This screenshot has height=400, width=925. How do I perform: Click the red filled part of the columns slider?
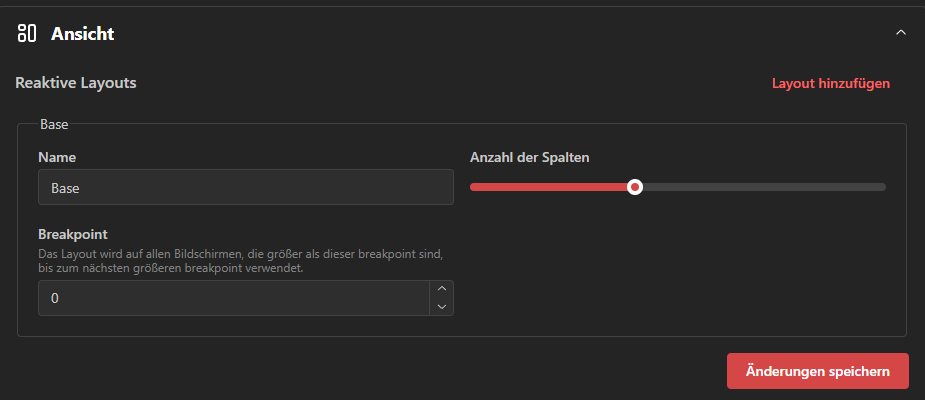pos(550,187)
